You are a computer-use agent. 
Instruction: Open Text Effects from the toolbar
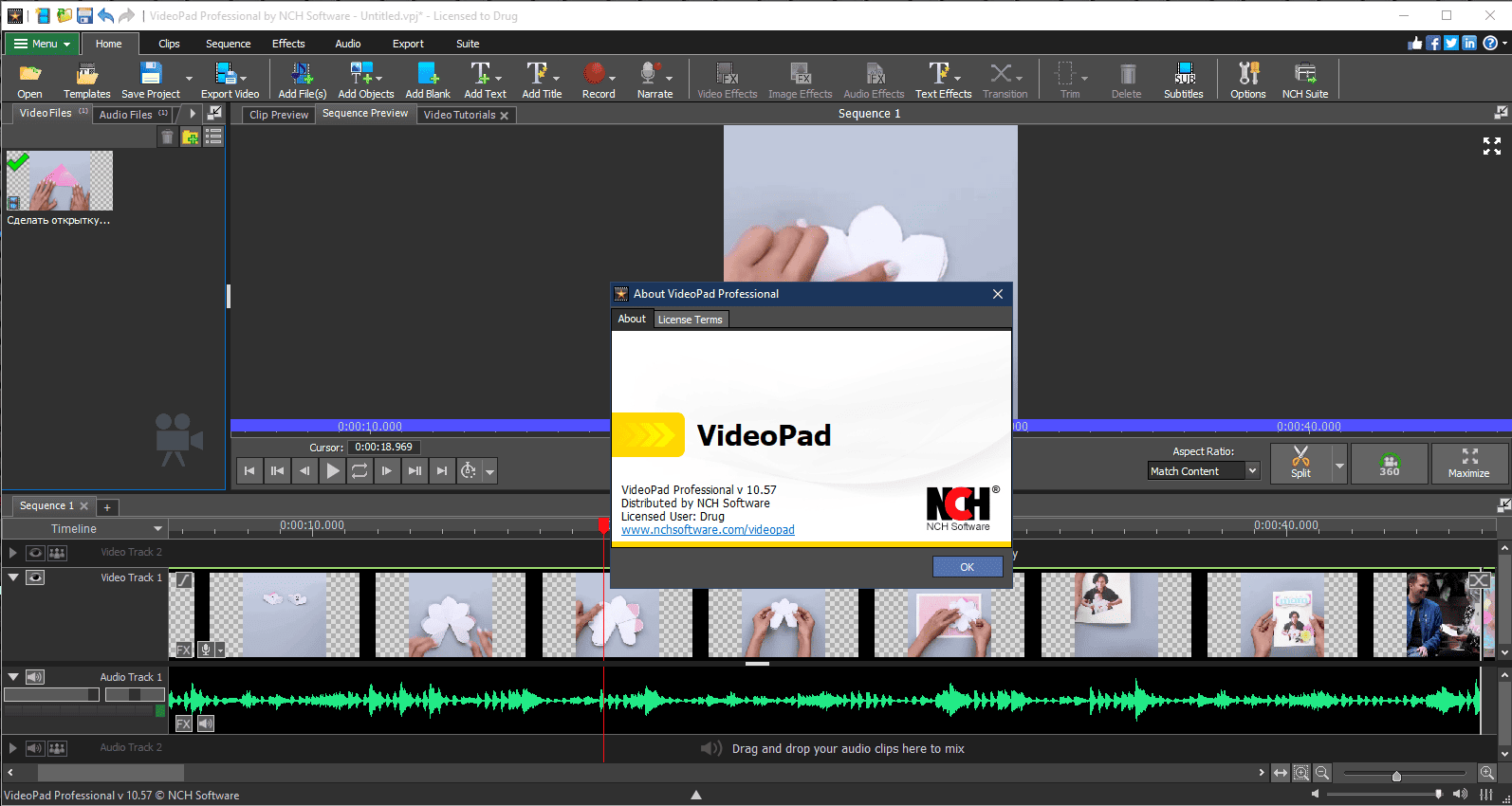(943, 80)
